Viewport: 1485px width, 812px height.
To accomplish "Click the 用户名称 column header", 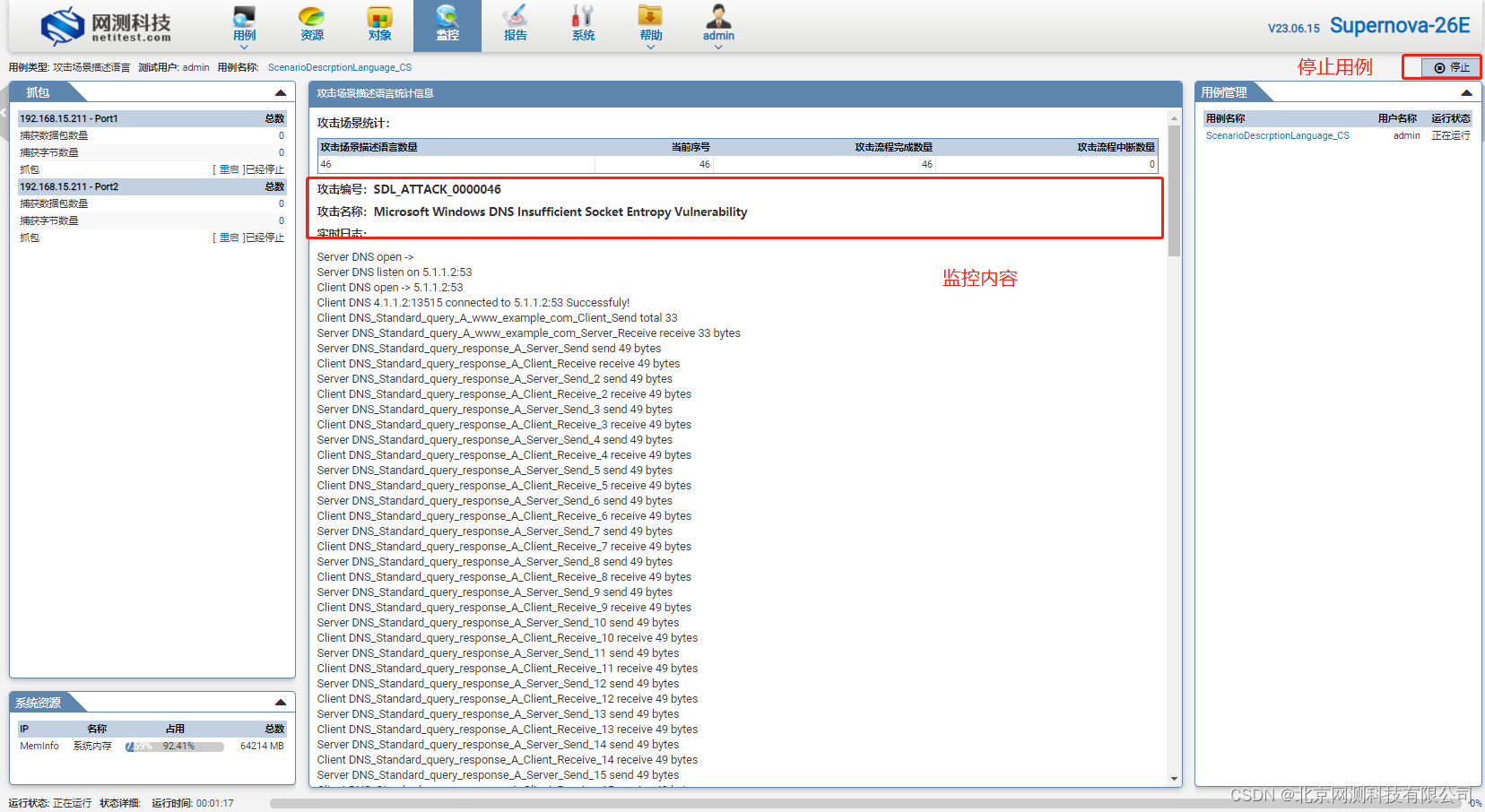I will [1397, 118].
